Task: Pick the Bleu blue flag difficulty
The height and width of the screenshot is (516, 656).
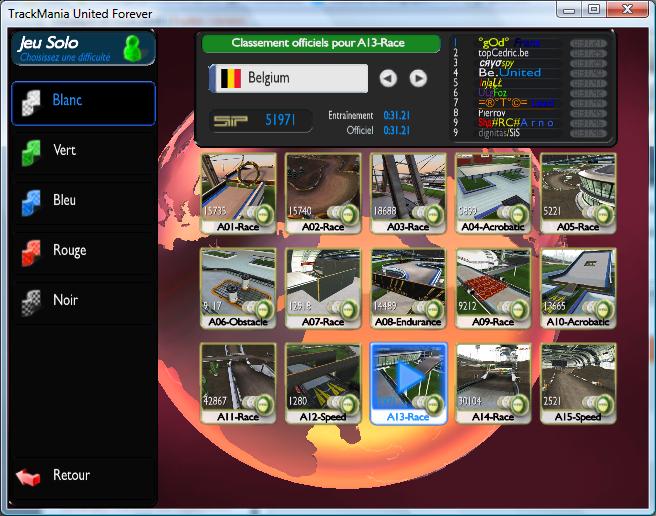Action: click(x=83, y=201)
